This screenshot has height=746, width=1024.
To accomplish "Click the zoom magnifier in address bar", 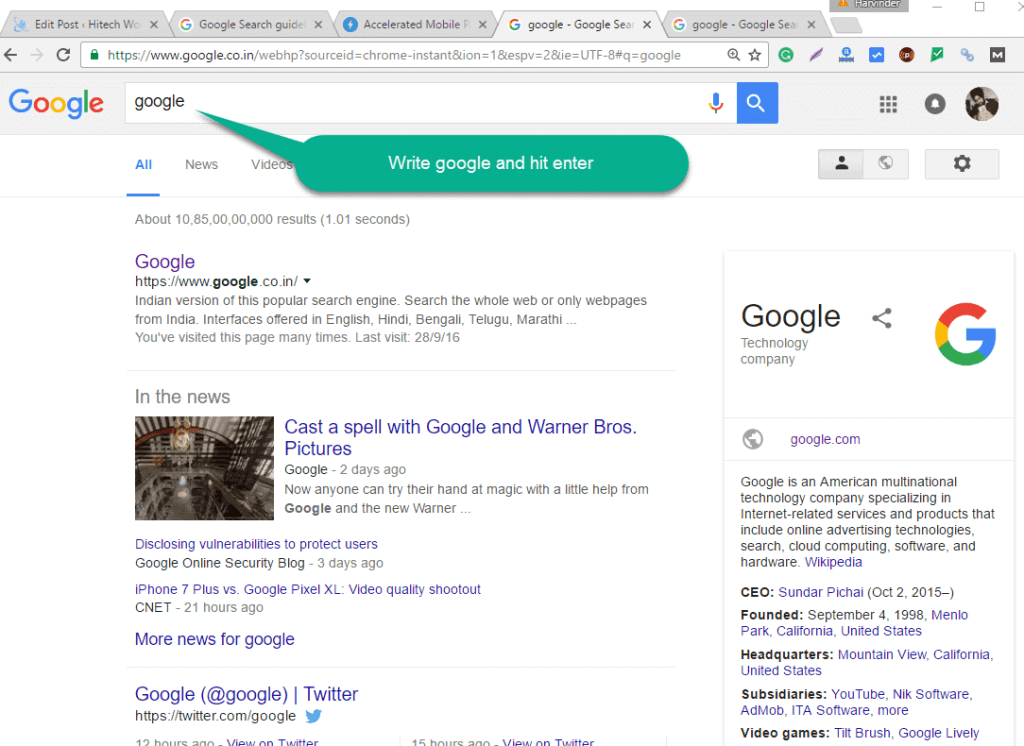I will pos(733,55).
